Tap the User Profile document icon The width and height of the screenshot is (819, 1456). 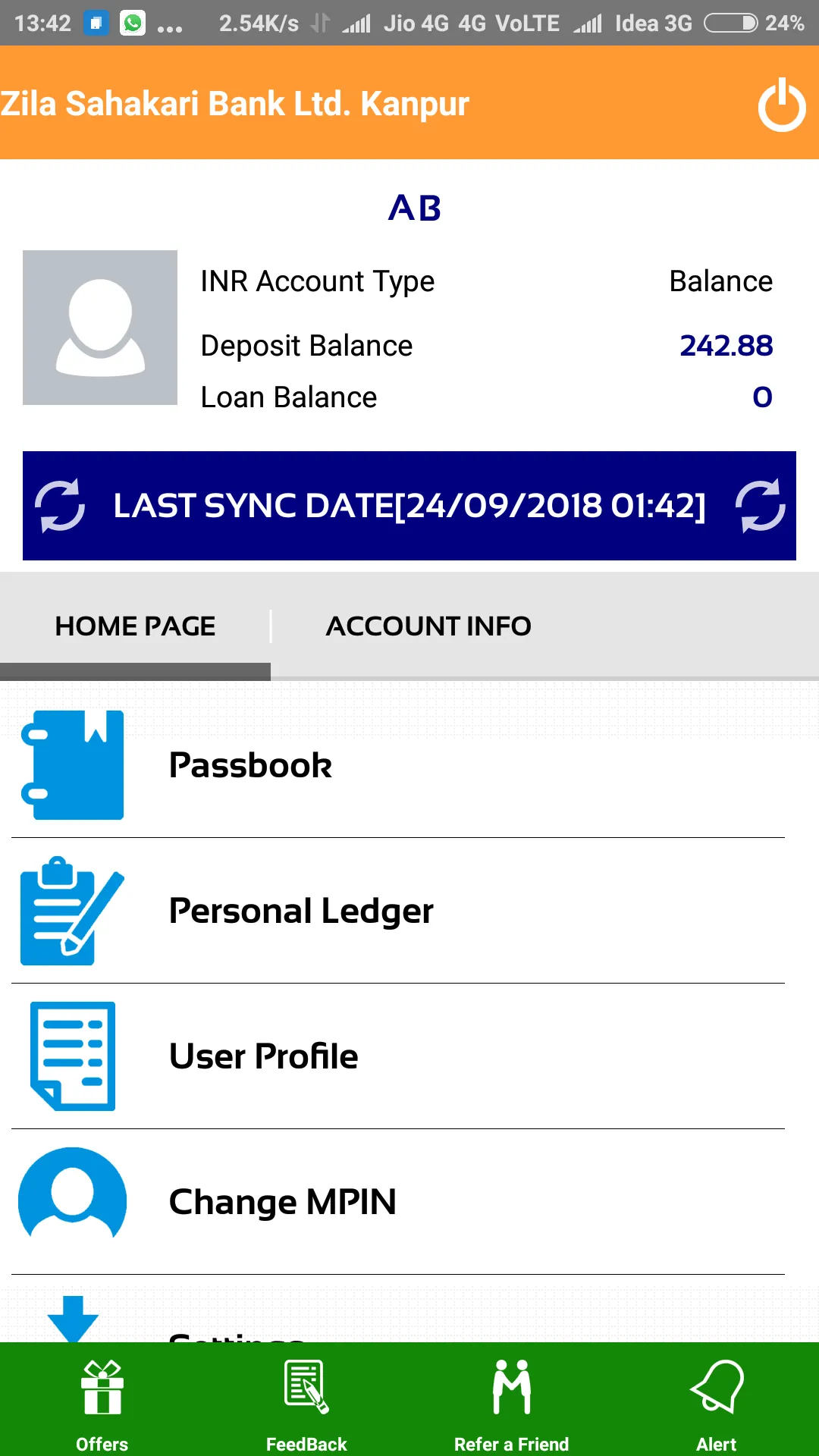point(73,1056)
